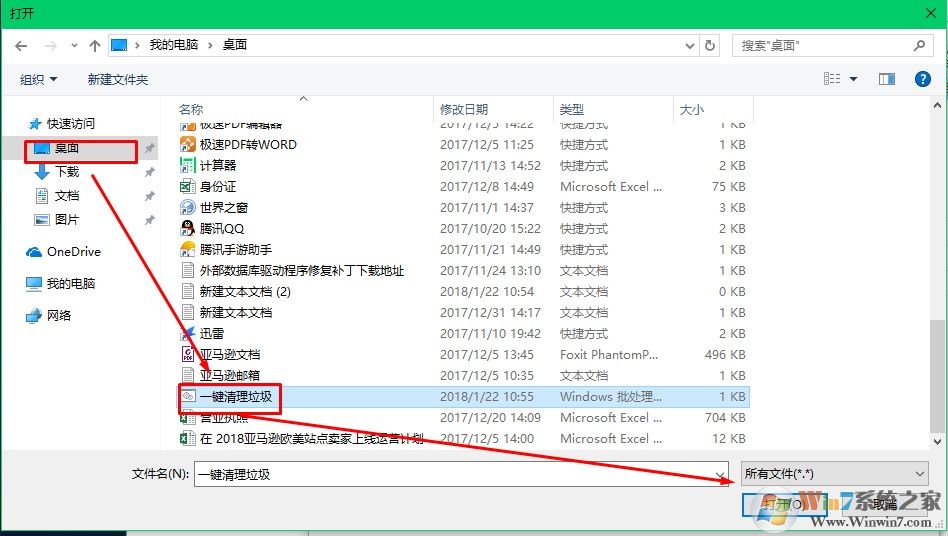Select 快速访问 in navigation pane
Image resolution: width=948 pixels, height=536 pixels.
71,123
